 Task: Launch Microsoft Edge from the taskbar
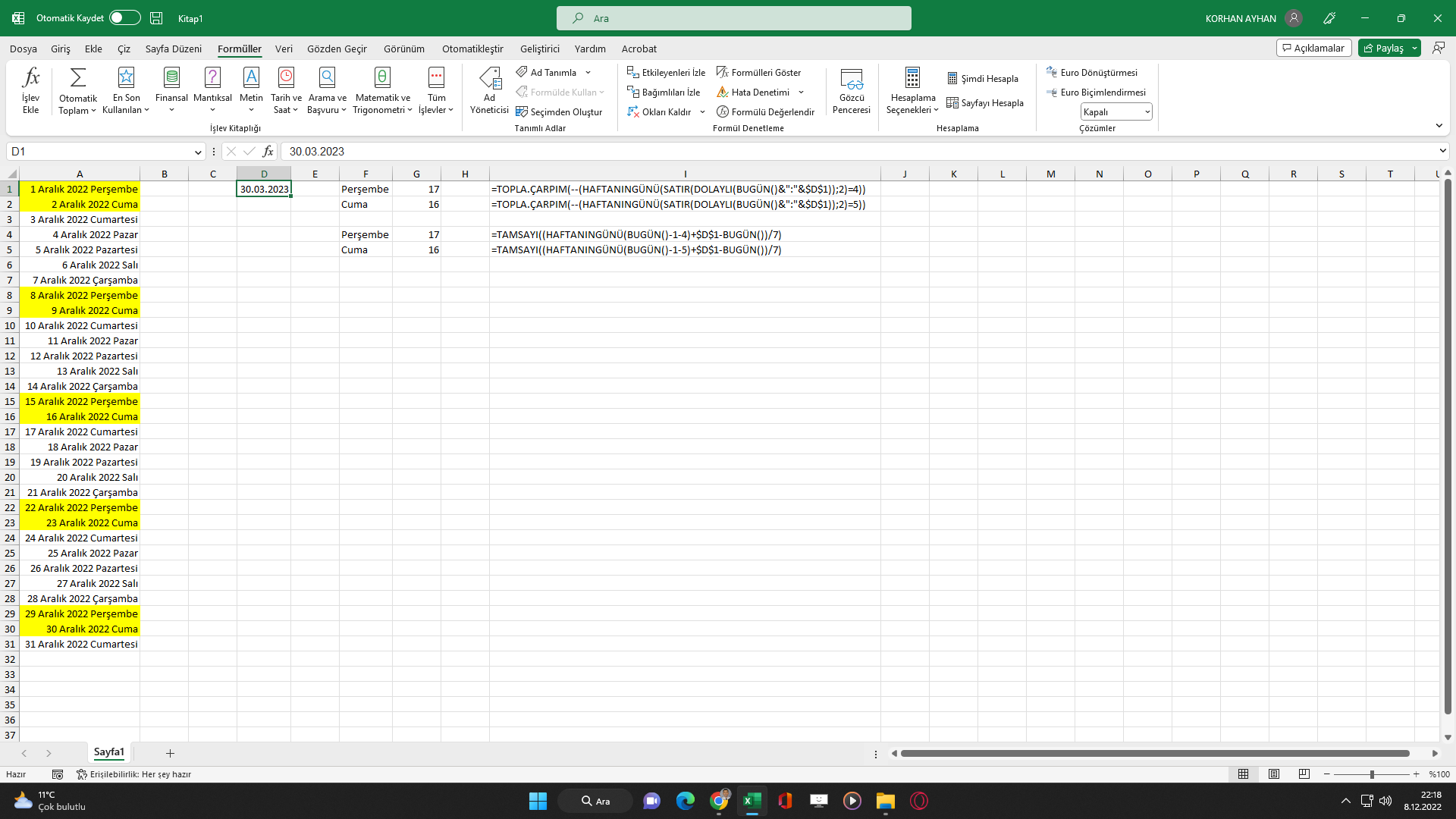[x=685, y=801]
